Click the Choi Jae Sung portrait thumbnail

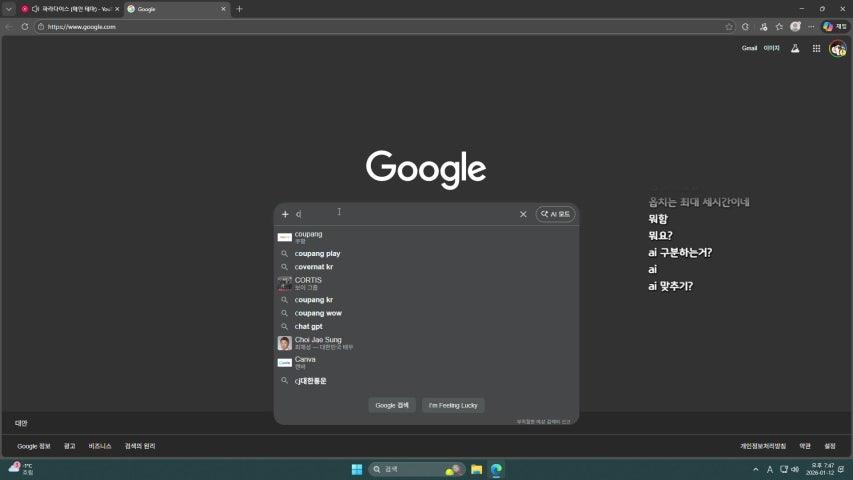pyautogui.click(x=285, y=343)
